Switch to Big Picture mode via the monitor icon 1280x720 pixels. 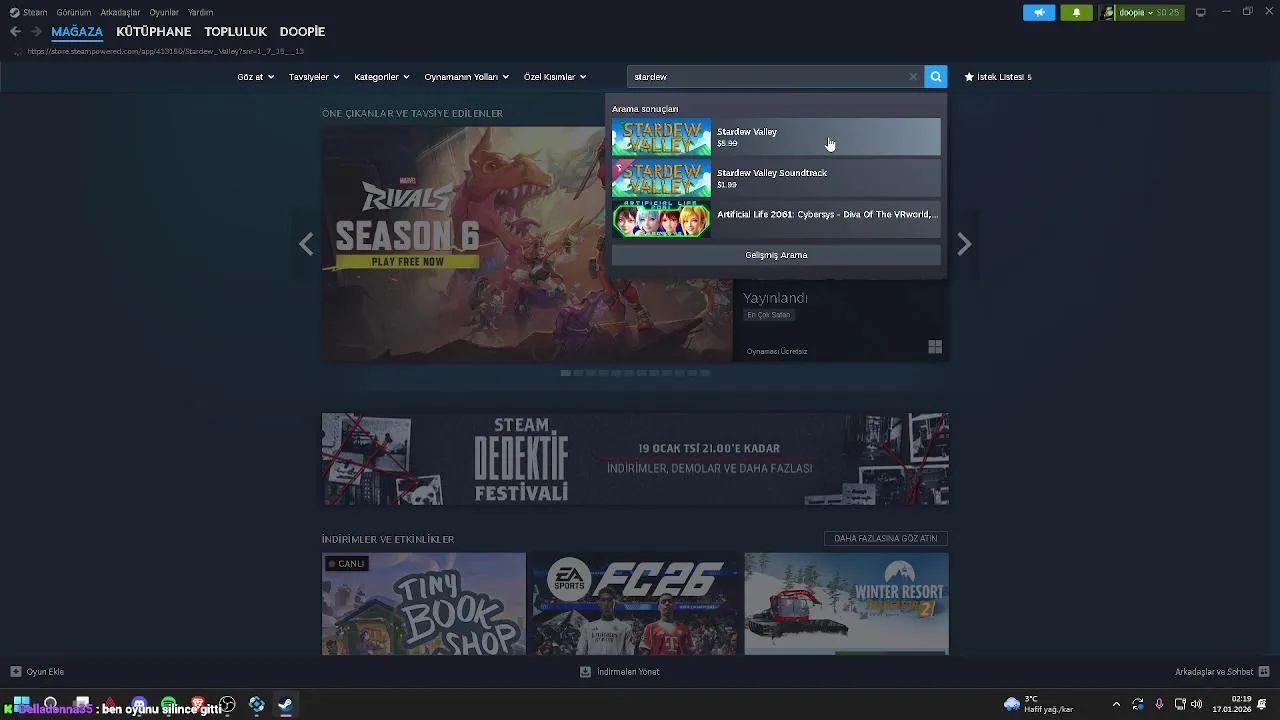(1201, 12)
